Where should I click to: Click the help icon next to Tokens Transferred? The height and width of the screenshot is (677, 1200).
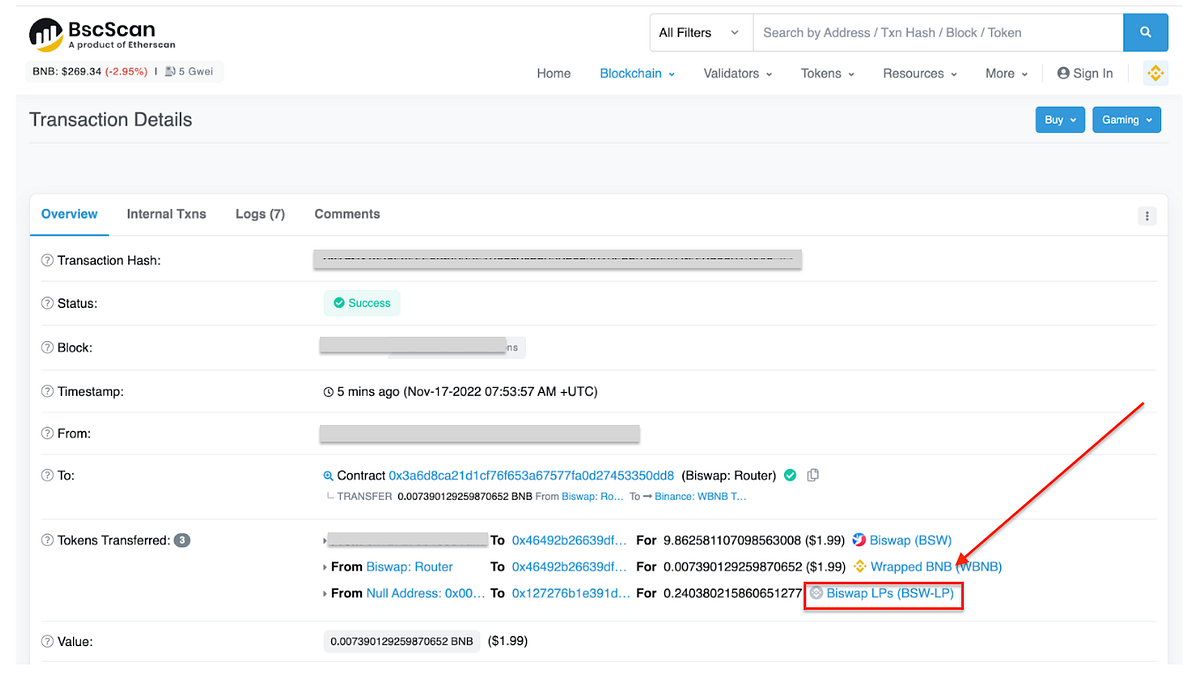(47, 540)
